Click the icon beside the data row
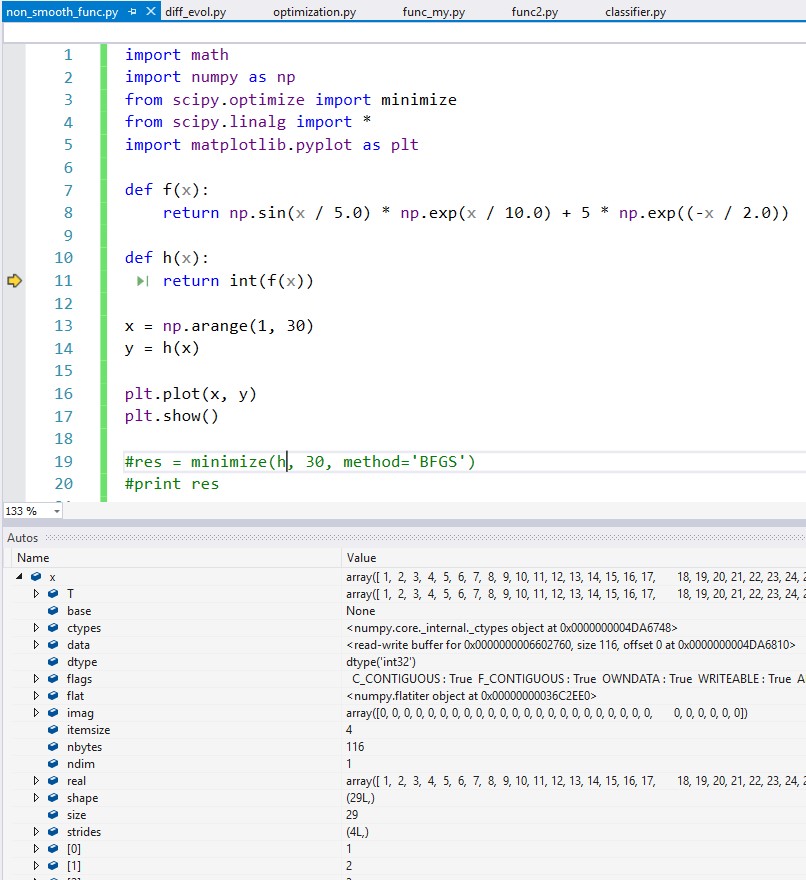This screenshot has height=880, width=806. pyautogui.click(x=53, y=644)
